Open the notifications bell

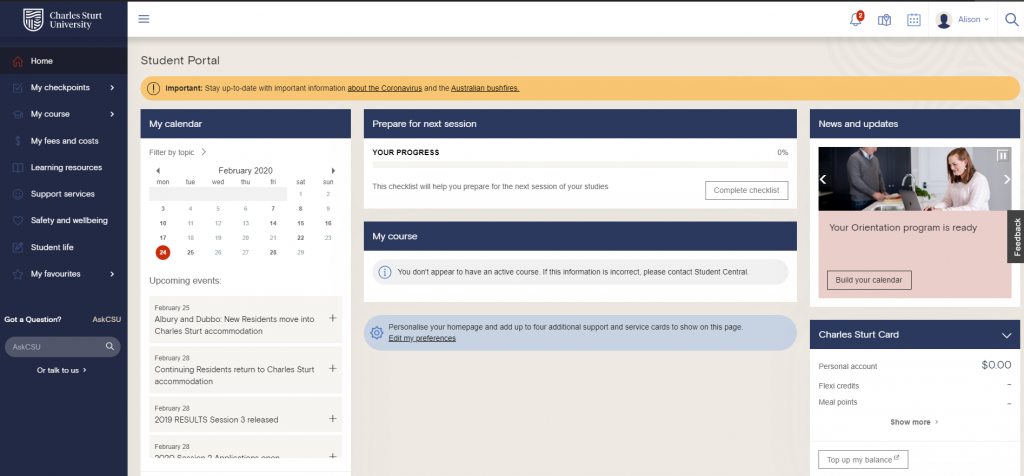(x=856, y=19)
